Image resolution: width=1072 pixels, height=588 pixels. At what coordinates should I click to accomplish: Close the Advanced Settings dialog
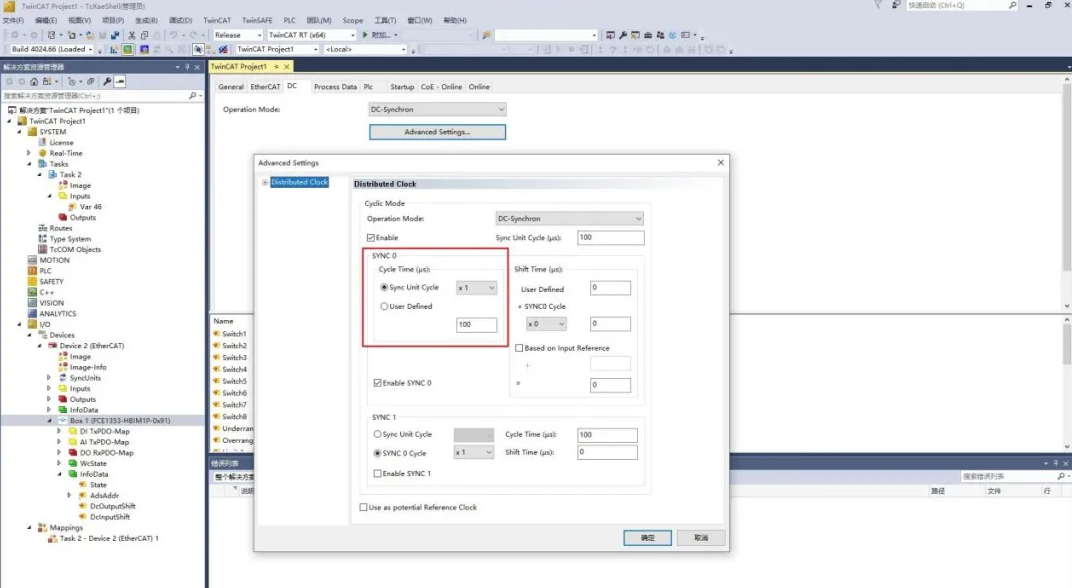pos(721,163)
